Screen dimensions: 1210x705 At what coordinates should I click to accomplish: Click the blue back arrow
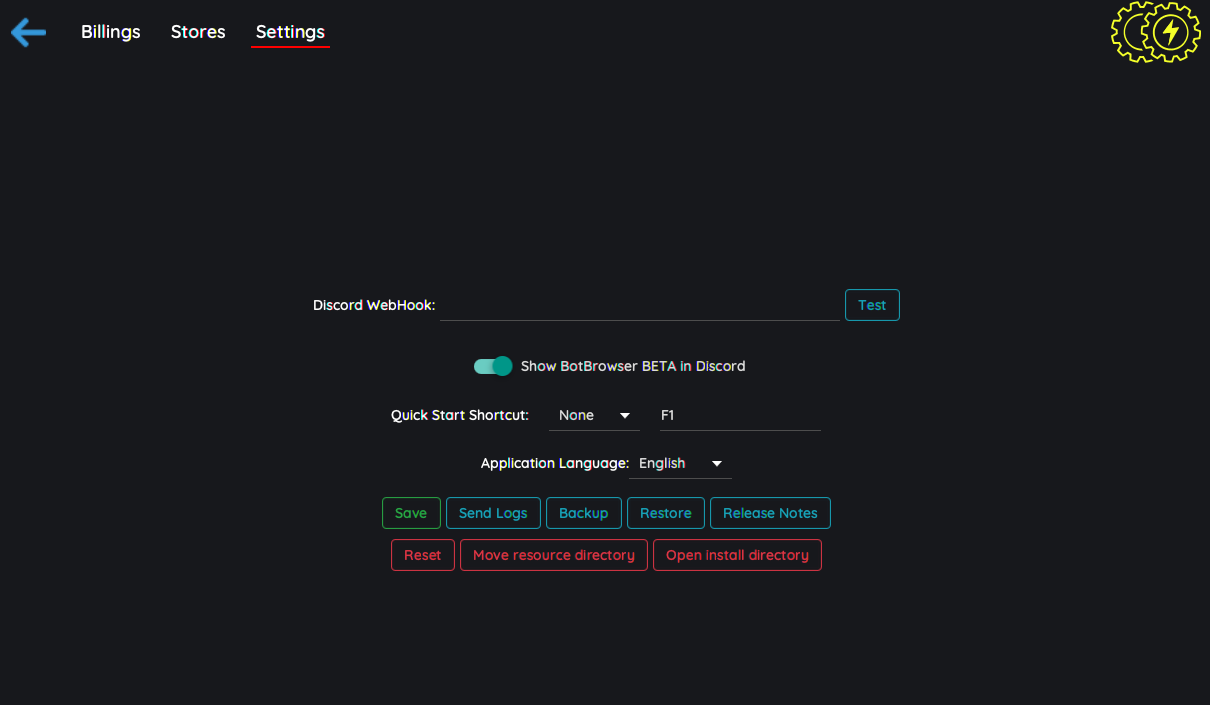[28, 32]
